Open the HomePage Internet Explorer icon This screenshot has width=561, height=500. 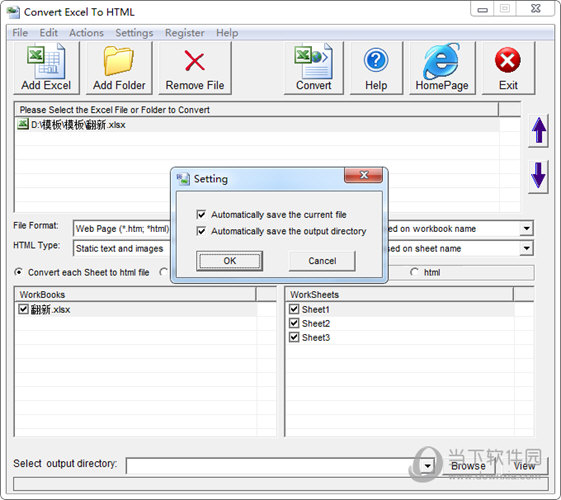pyautogui.click(x=442, y=61)
